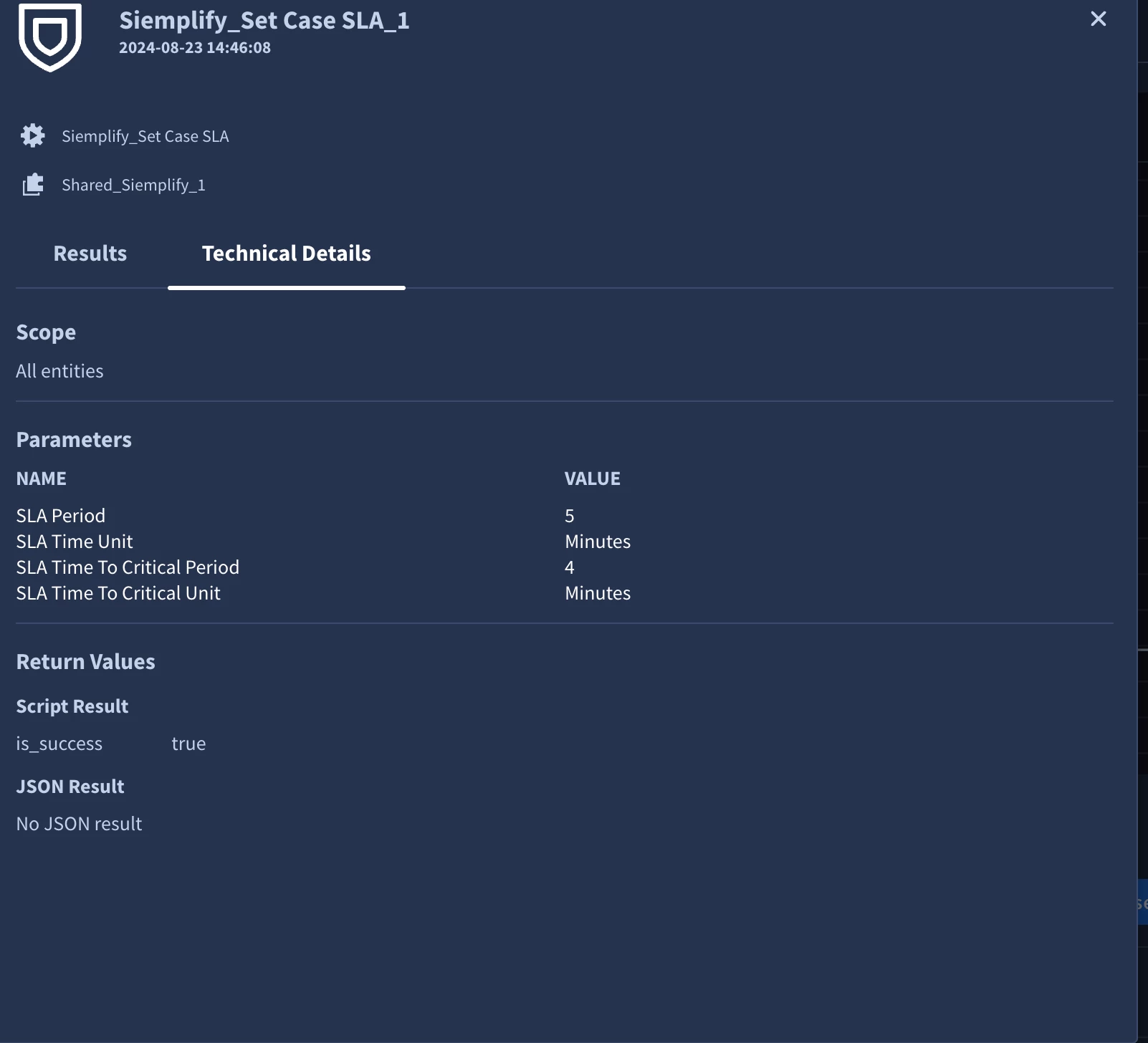Image resolution: width=1148 pixels, height=1043 pixels.
Task: Click the SLA Period parameter name
Action: point(61,516)
